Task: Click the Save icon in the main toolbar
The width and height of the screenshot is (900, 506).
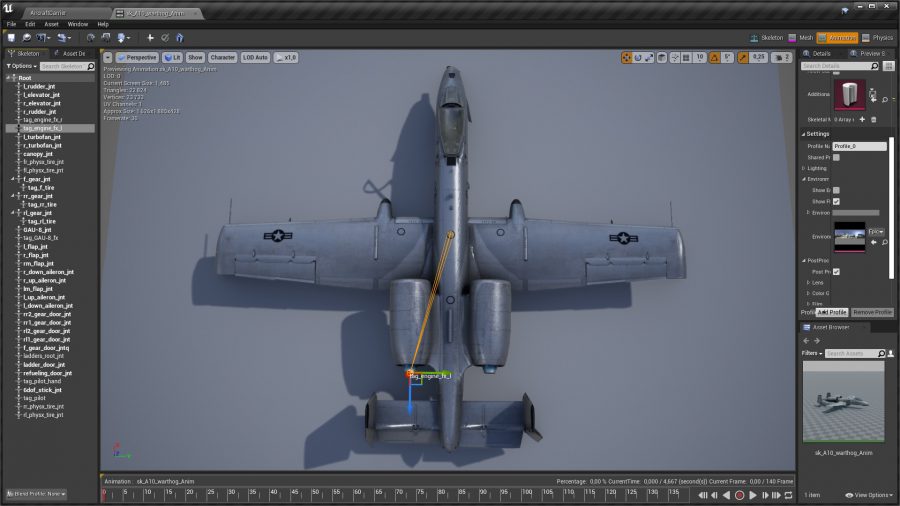Action: pos(11,38)
